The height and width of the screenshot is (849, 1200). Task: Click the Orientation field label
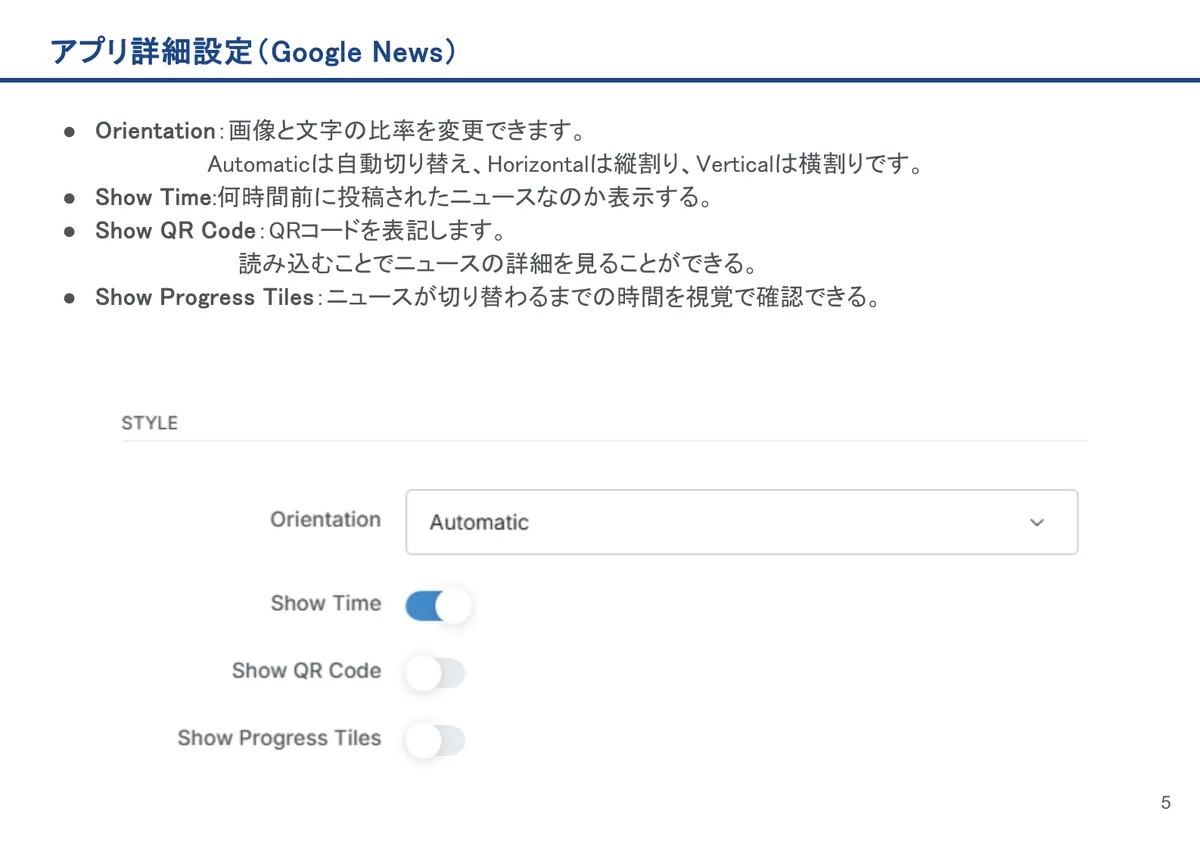(x=326, y=519)
